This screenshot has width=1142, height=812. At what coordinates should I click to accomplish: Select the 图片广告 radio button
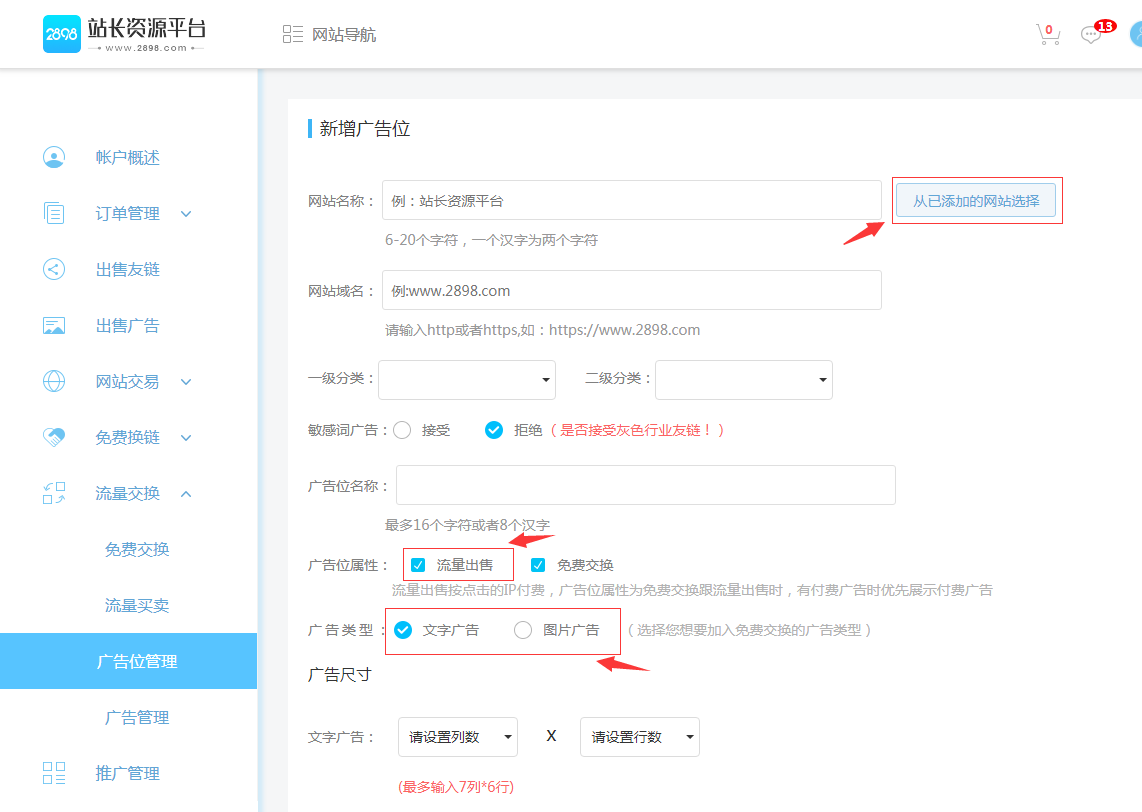(523, 630)
